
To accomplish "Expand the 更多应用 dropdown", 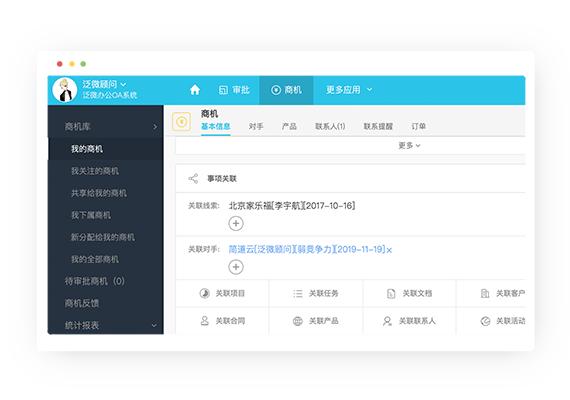I will 349,90.
